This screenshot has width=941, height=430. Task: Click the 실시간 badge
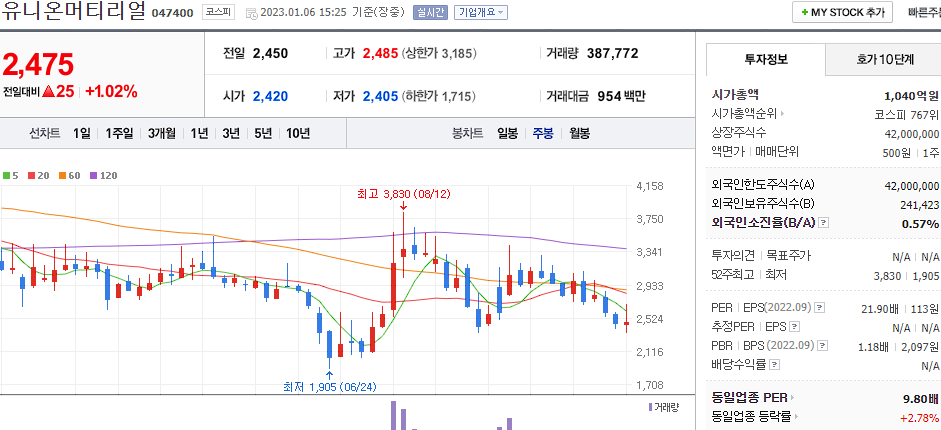tap(430, 12)
